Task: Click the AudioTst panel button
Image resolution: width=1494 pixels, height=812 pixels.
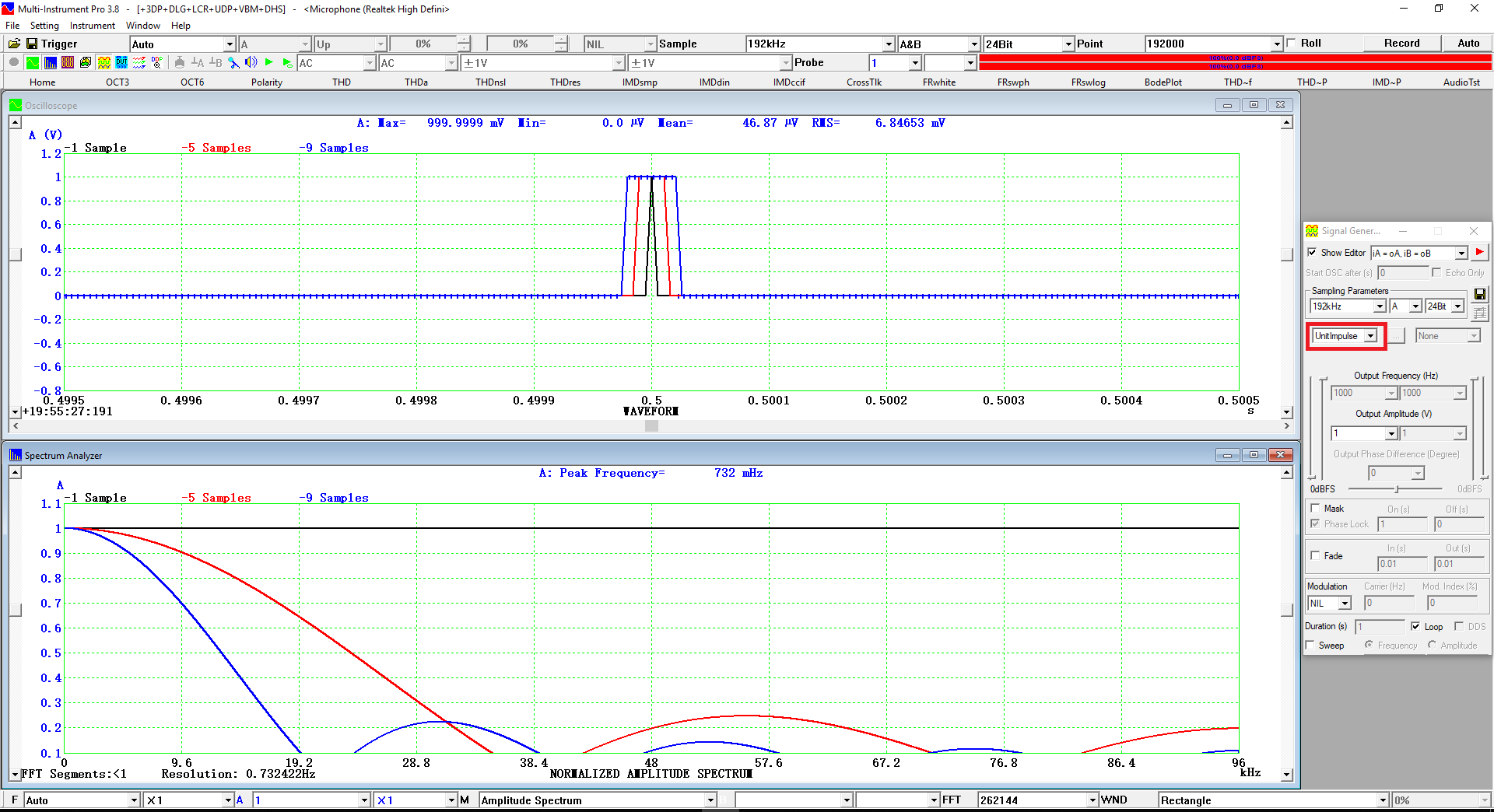Action: [x=1462, y=82]
